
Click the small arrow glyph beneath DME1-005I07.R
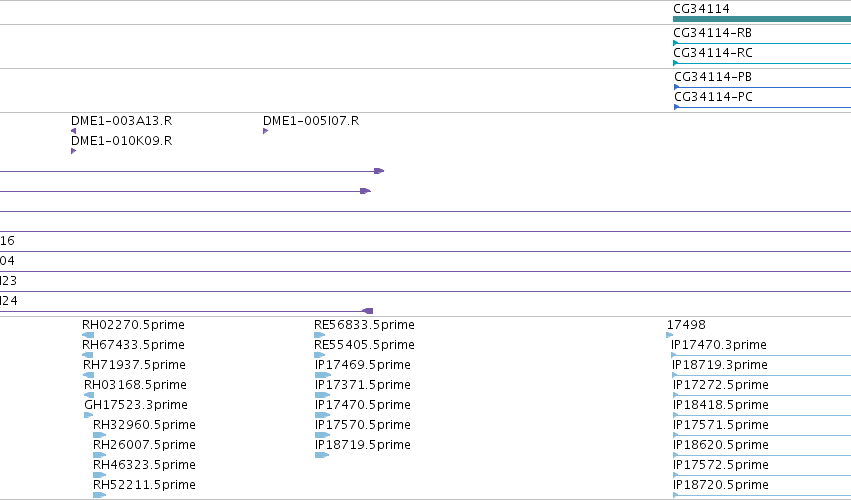[265, 131]
